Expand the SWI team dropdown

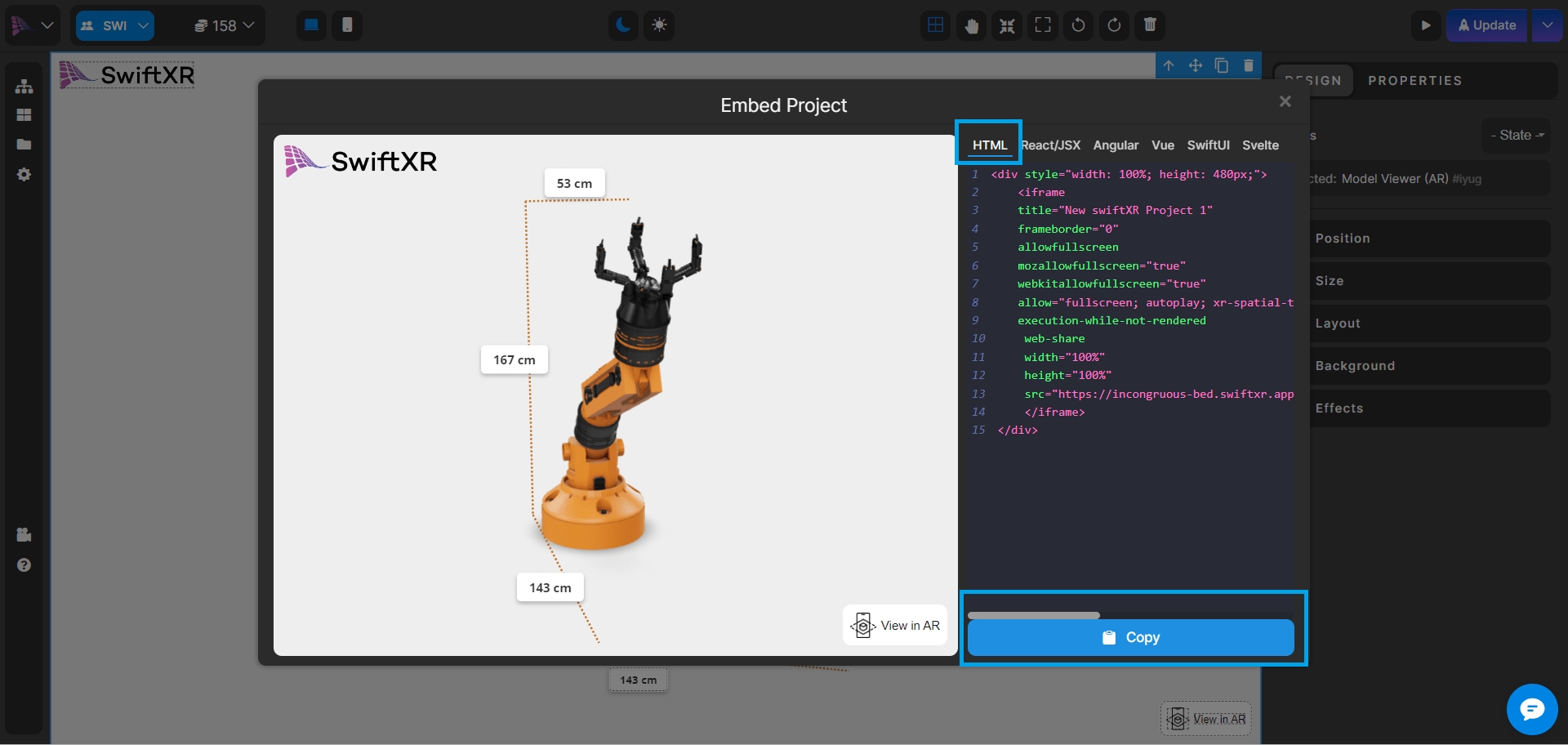click(115, 25)
